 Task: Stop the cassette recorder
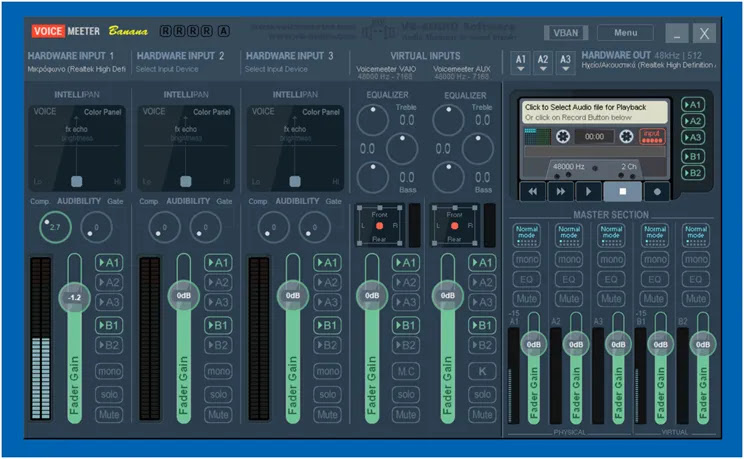pyautogui.click(x=623, y=191)
